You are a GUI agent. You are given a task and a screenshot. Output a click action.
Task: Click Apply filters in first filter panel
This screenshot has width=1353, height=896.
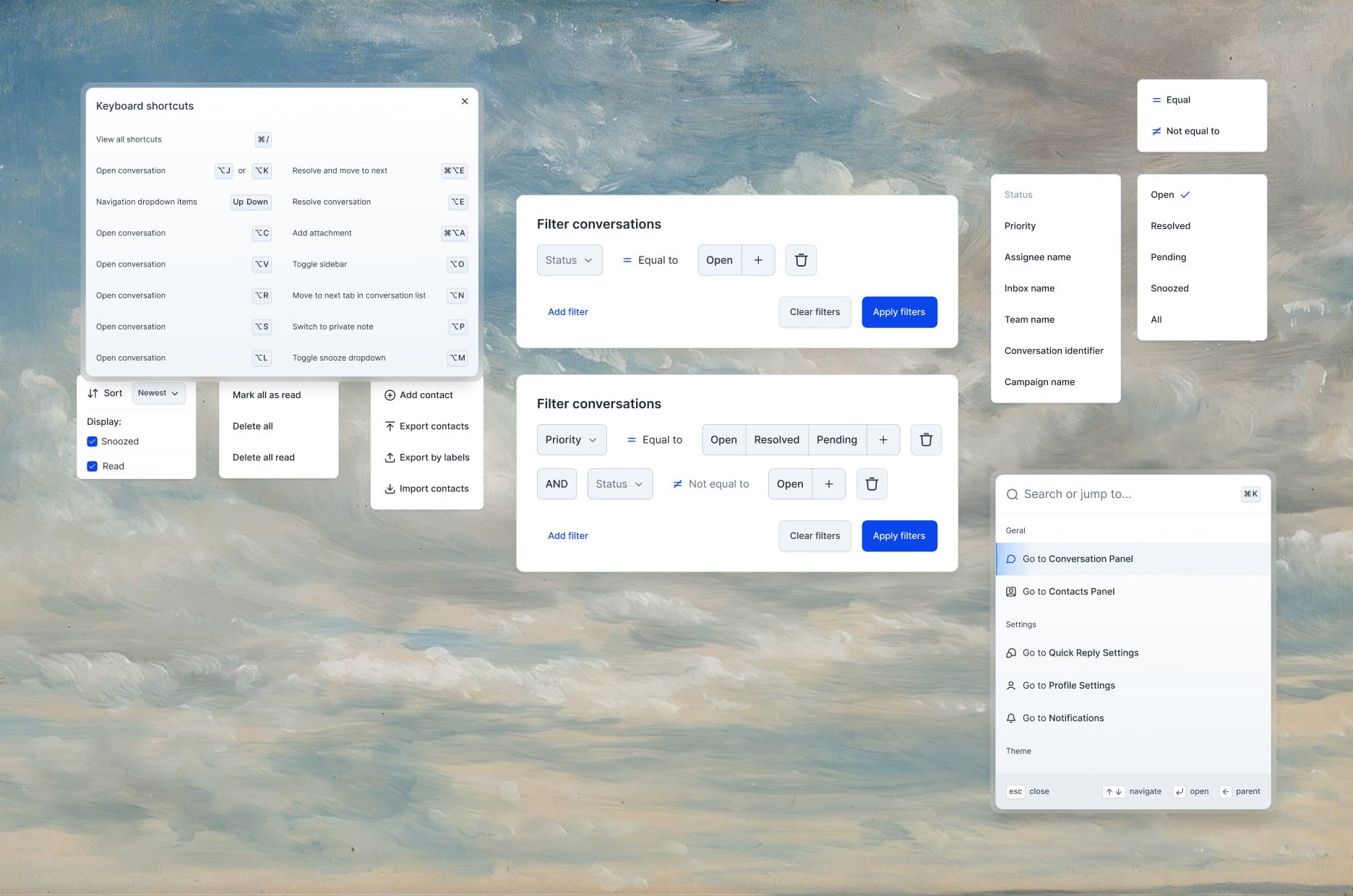(x=899, y=312)
